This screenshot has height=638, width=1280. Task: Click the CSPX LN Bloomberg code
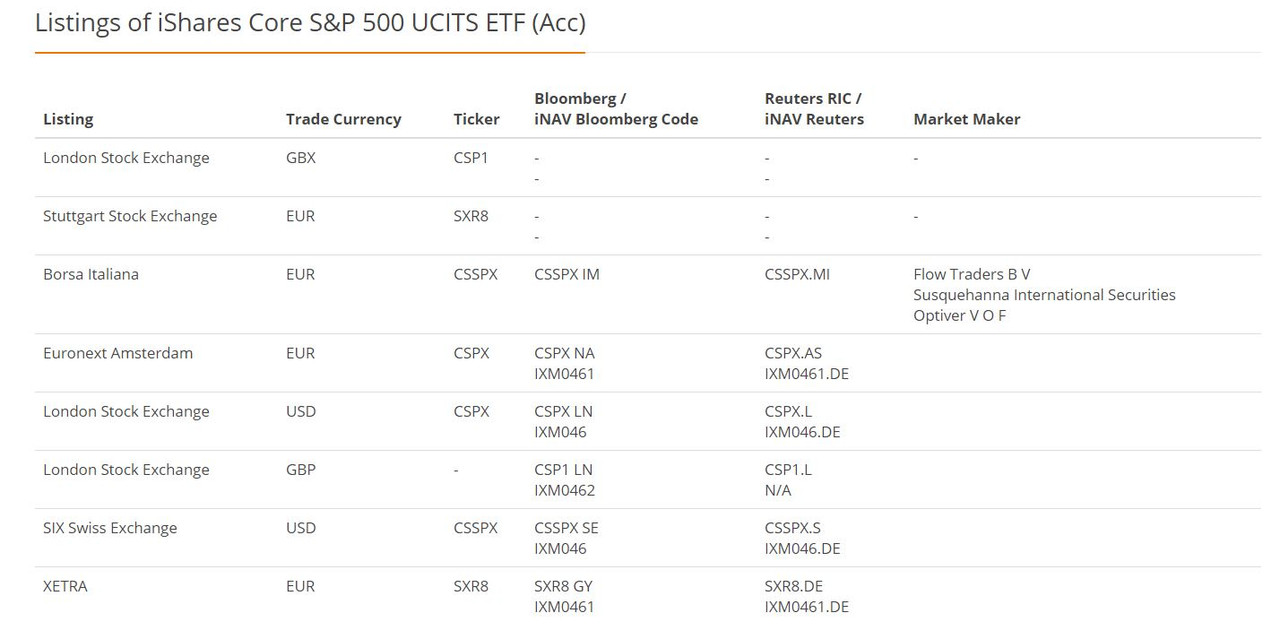click(x=563, y=411)
